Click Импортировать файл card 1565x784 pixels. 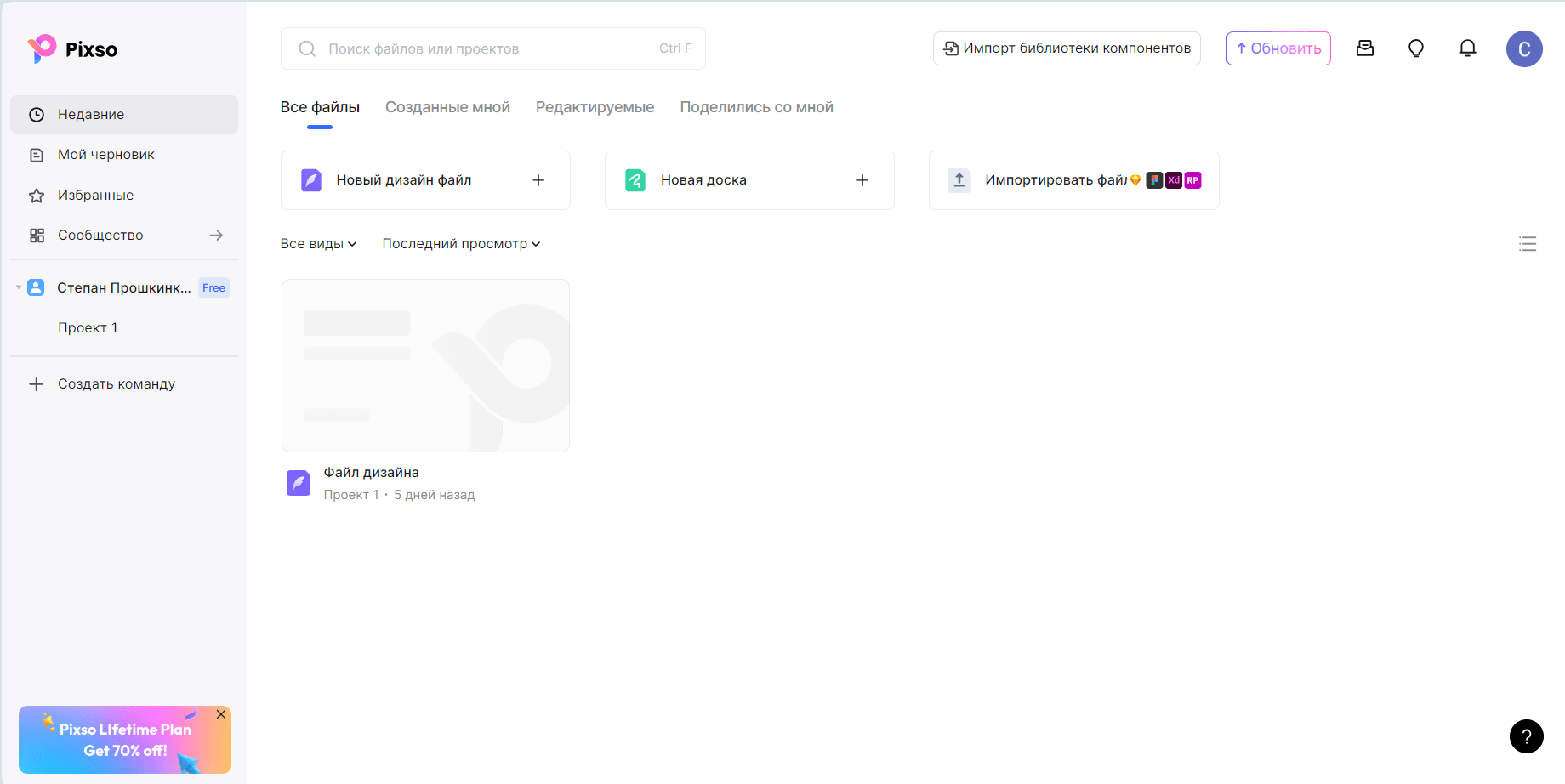(x=1074, y=180)
